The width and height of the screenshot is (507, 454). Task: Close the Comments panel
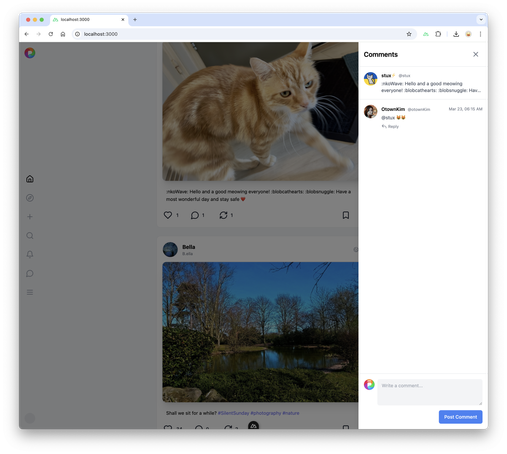coord(476,54)
